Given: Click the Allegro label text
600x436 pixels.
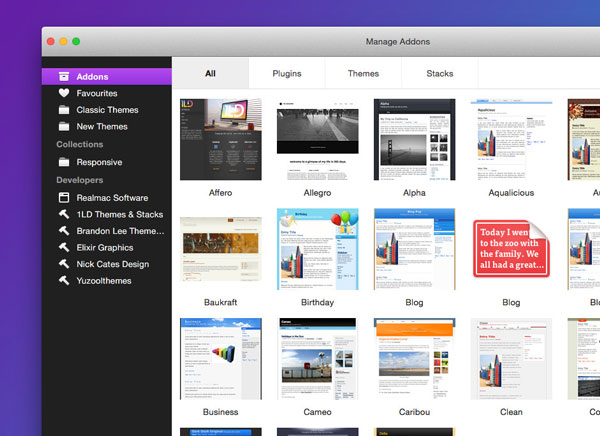Looking at the screenshot, I should pyautogui.click(x=317, y=193).
